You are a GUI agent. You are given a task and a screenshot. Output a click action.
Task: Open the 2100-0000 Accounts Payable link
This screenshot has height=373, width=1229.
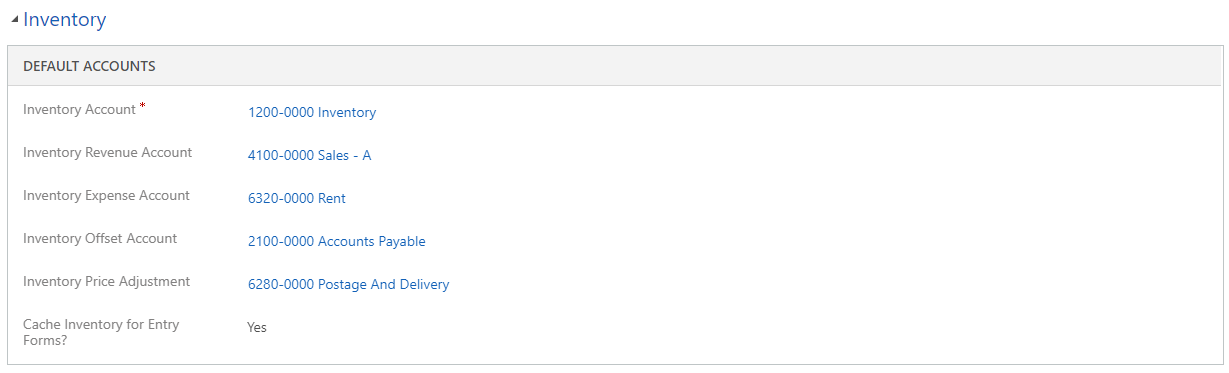337,241
